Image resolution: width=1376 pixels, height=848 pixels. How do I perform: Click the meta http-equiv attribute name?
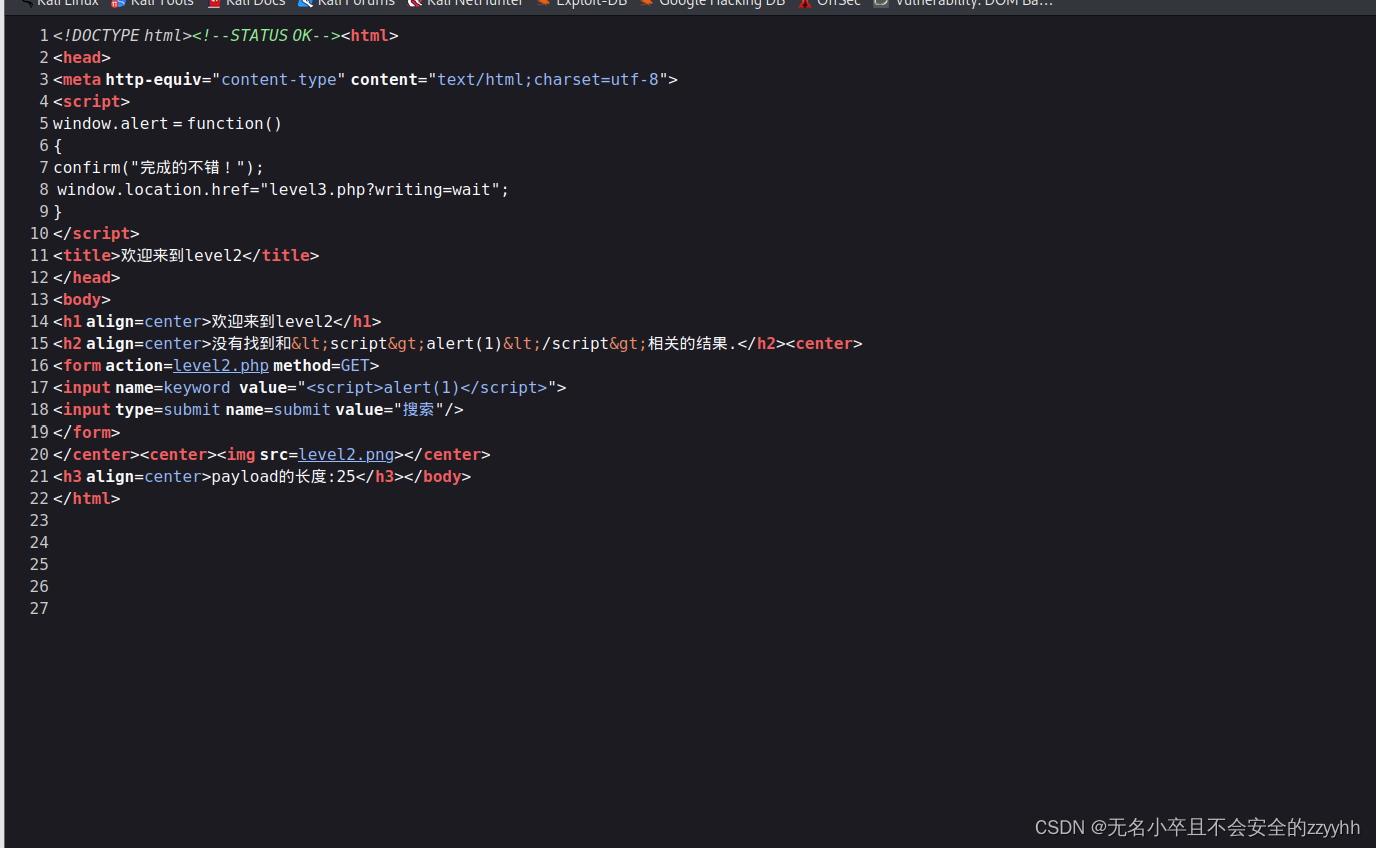coord(152,80)
